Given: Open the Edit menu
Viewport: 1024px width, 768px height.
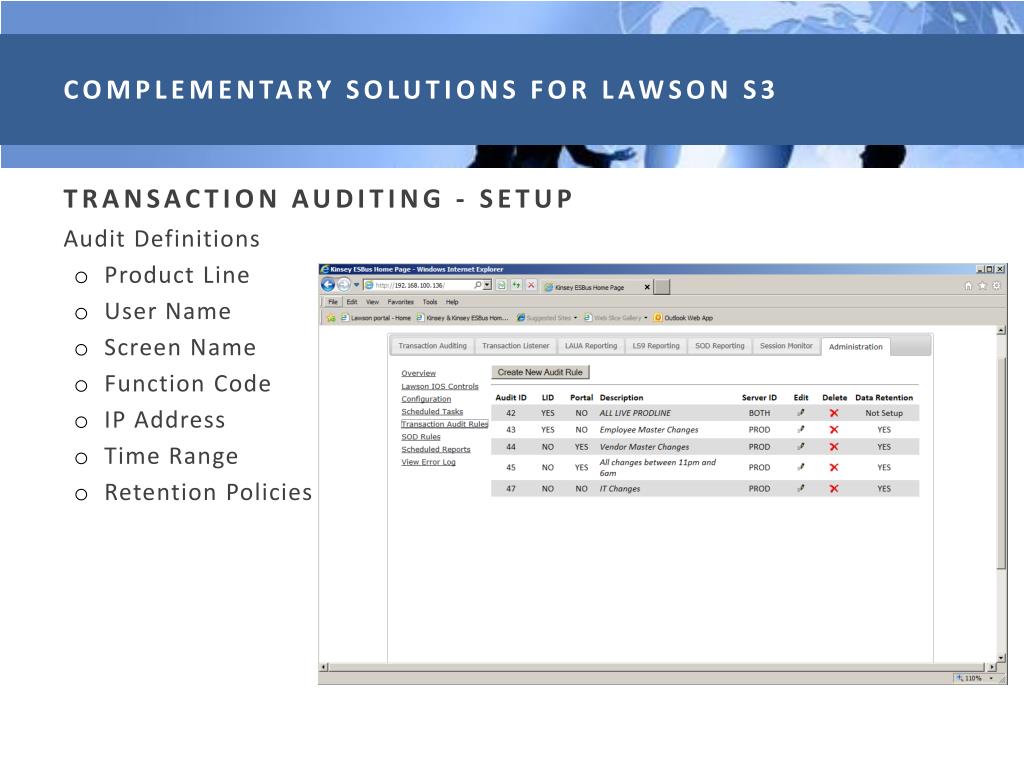Looking at the screenshot, I should (352, 302).
